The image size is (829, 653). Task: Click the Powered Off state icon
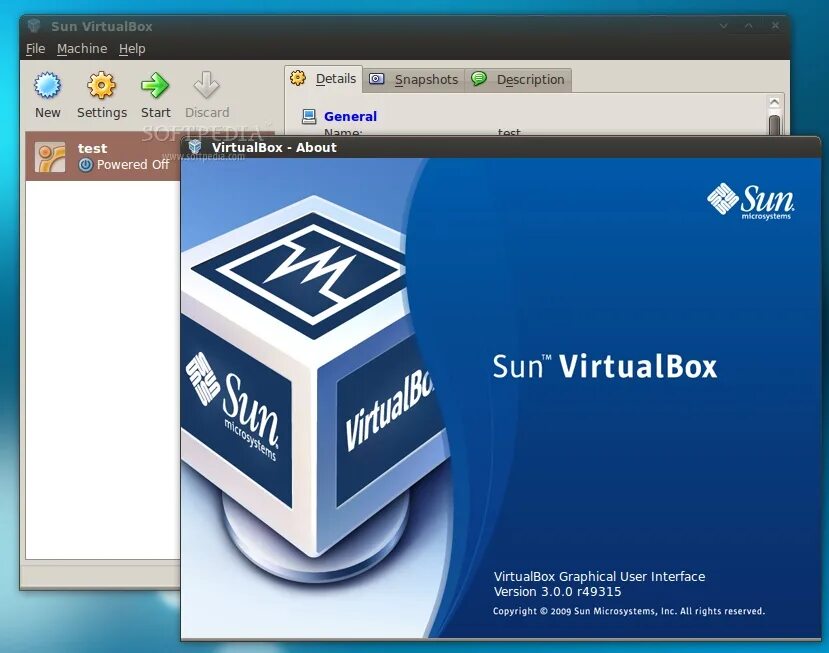[x=86, y=165]
